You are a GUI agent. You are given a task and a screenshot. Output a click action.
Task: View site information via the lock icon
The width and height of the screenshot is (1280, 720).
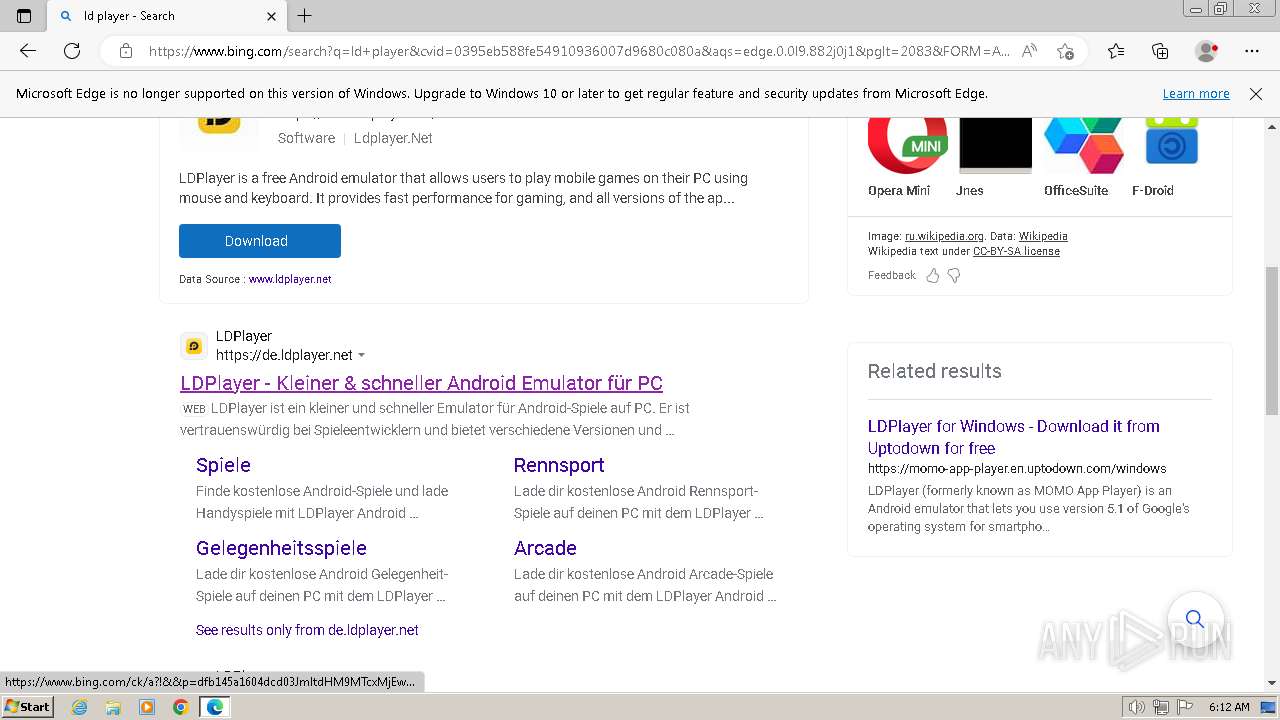(x=126, y=51)
